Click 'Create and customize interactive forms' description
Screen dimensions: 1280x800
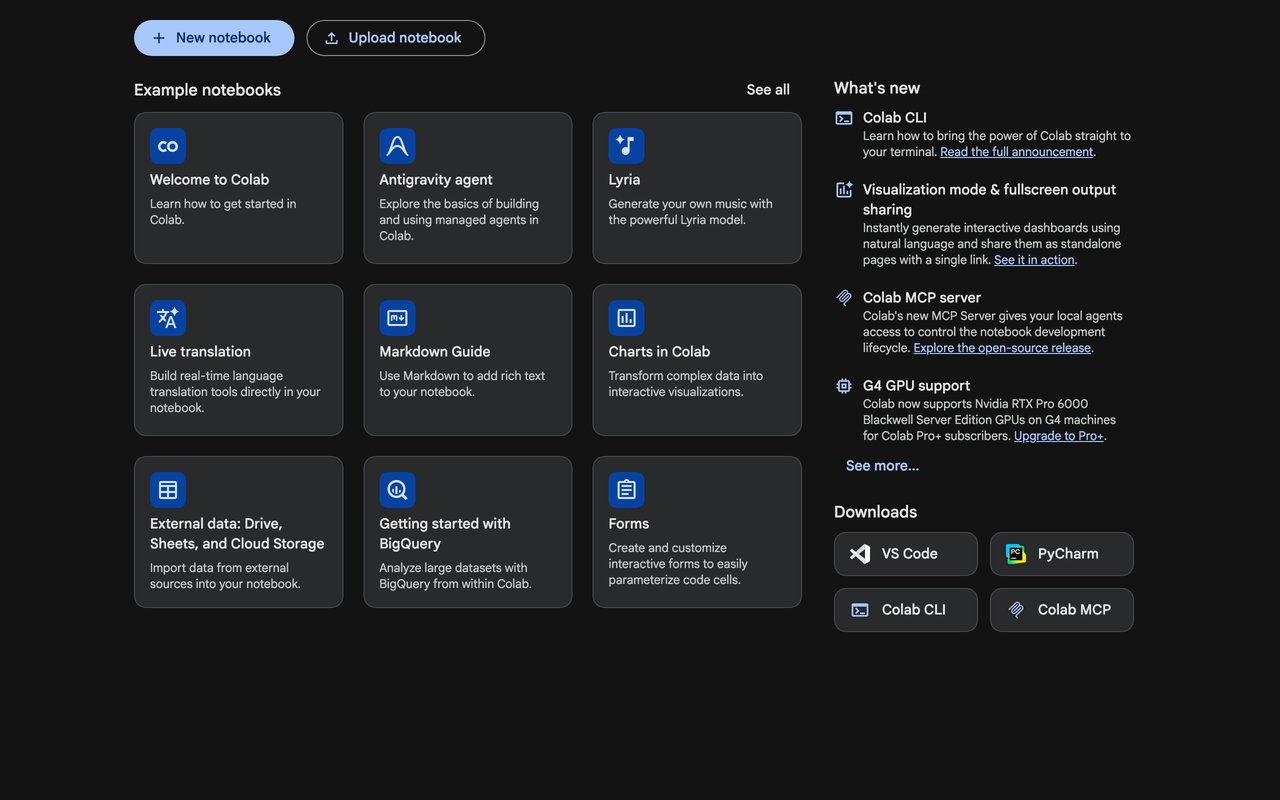click(678, 564)
